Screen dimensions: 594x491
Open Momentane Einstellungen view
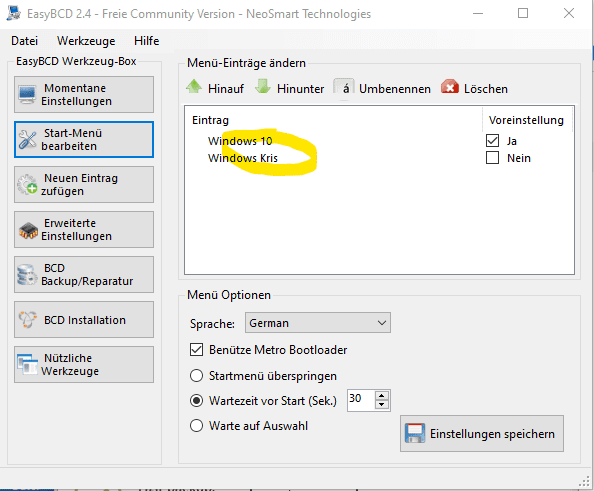(84, 94)
